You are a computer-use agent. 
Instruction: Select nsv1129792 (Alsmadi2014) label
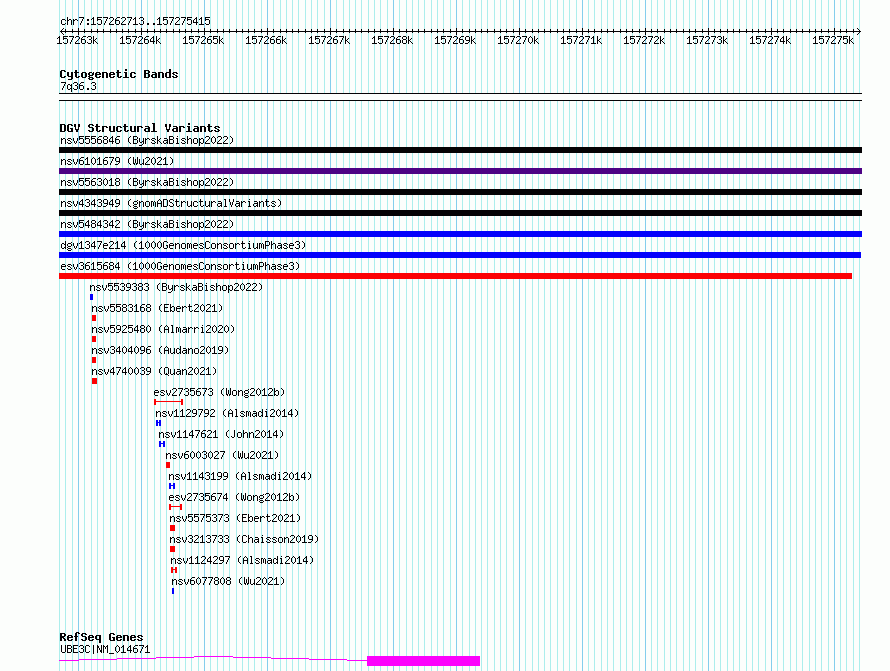(x=227, y=413)
